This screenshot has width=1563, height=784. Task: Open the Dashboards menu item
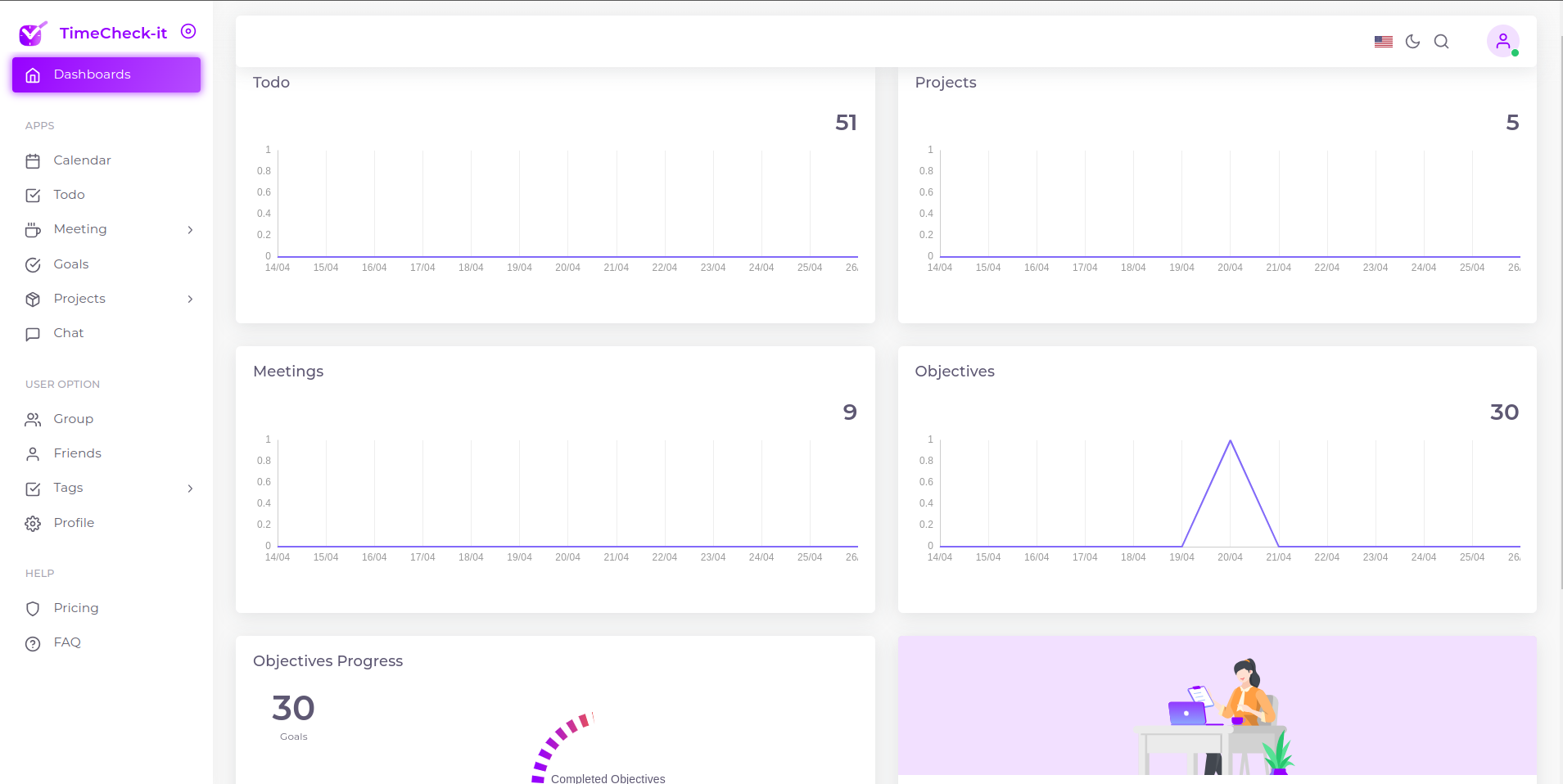point(92,74)
